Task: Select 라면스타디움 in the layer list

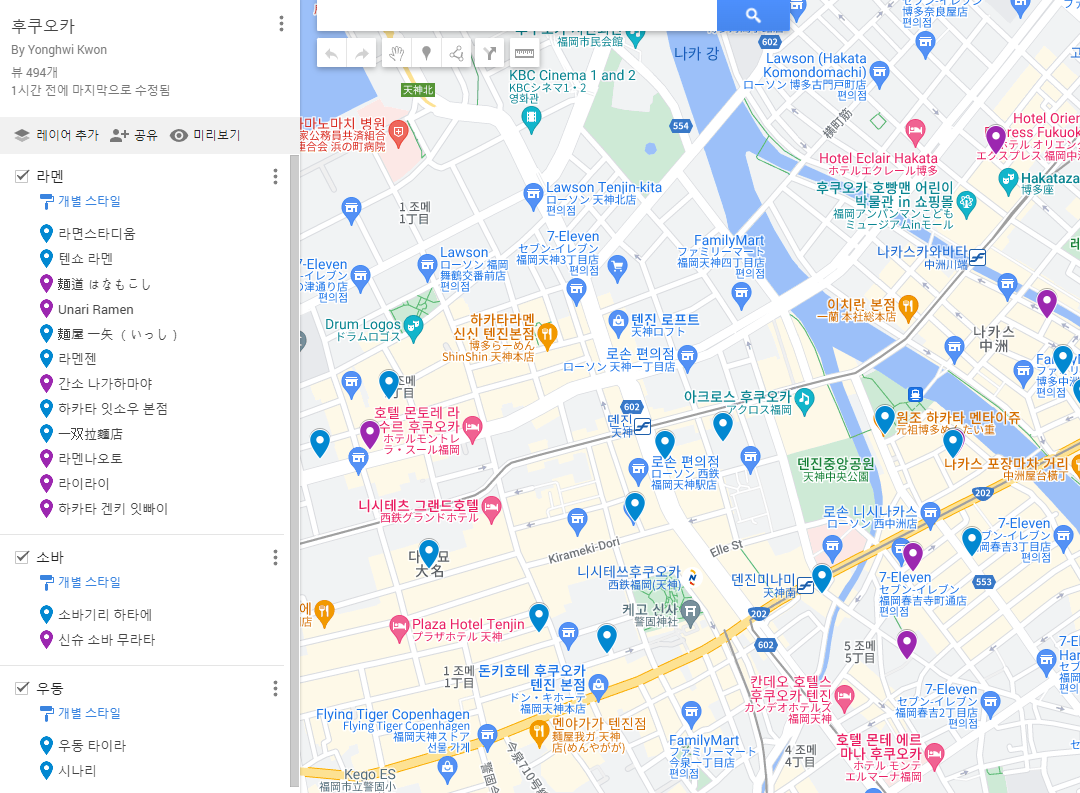Action: point(96,234)
